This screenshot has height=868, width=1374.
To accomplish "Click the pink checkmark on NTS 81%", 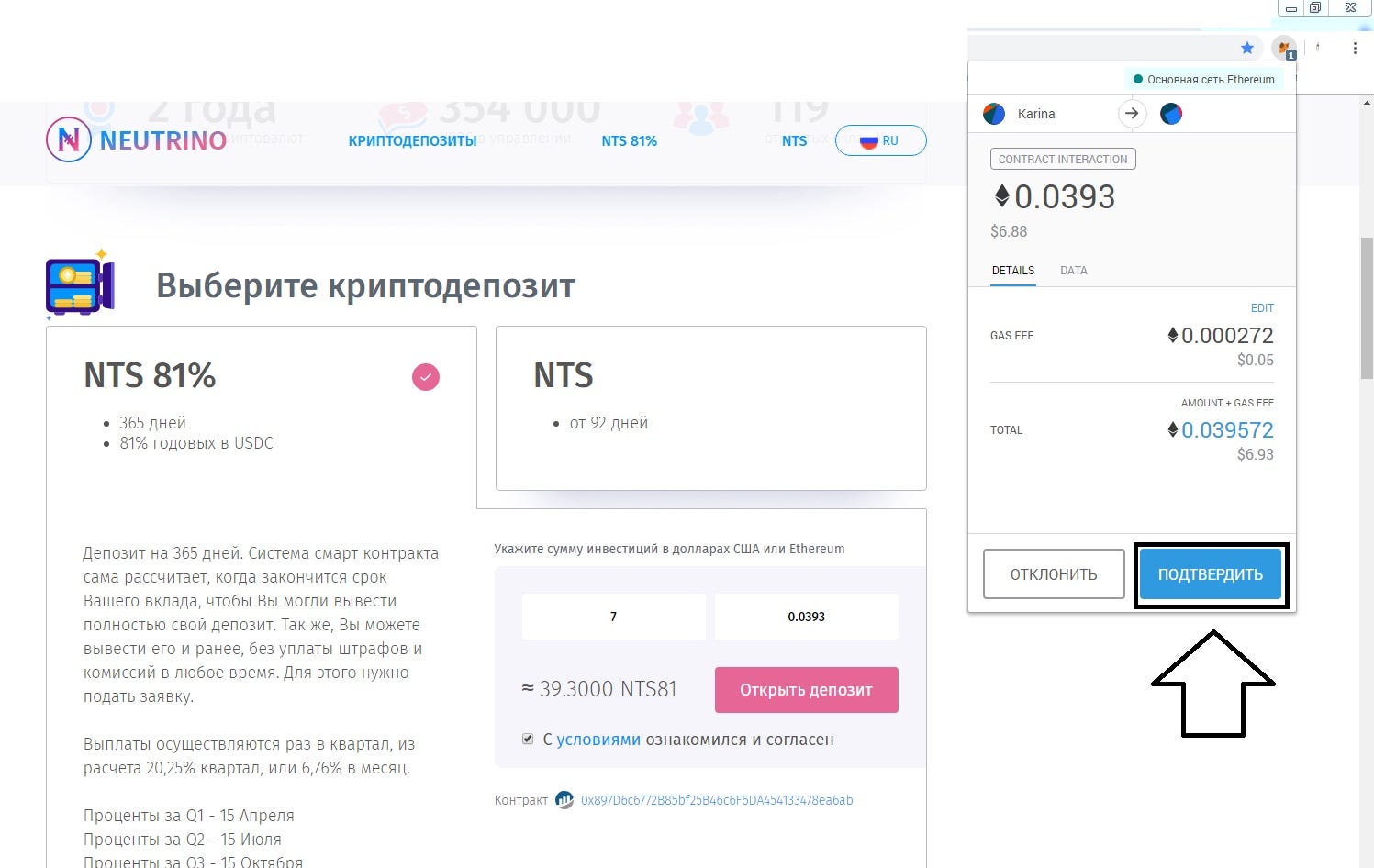I will pyautogui.click(x=426, y=377).
